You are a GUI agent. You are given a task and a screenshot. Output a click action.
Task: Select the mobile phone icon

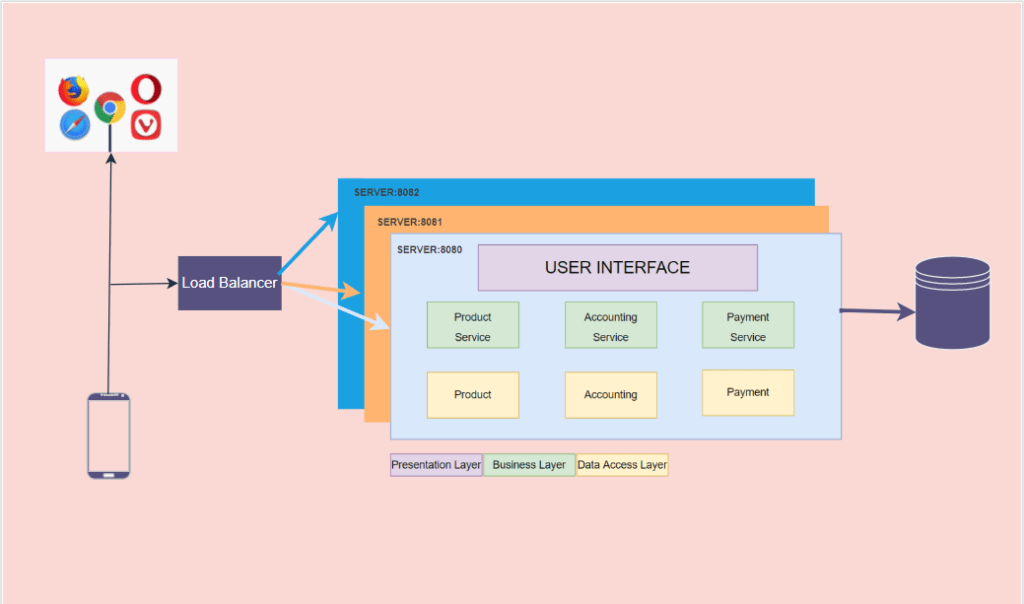click(x=108, y=435)
